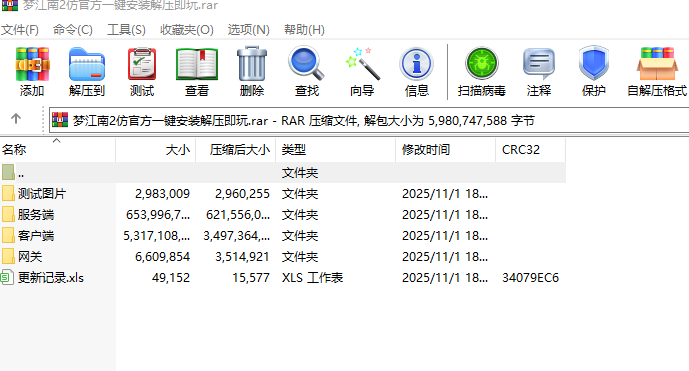Click the SFX (自解压格式) icon
This screenshot has height=371, width=689.
click(657, 64)
